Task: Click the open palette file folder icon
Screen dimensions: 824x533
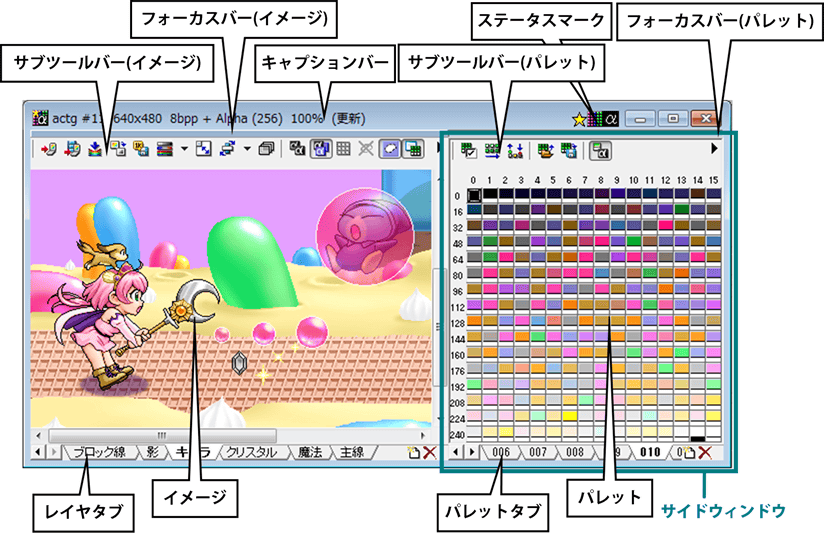Action: pos(546,151)
